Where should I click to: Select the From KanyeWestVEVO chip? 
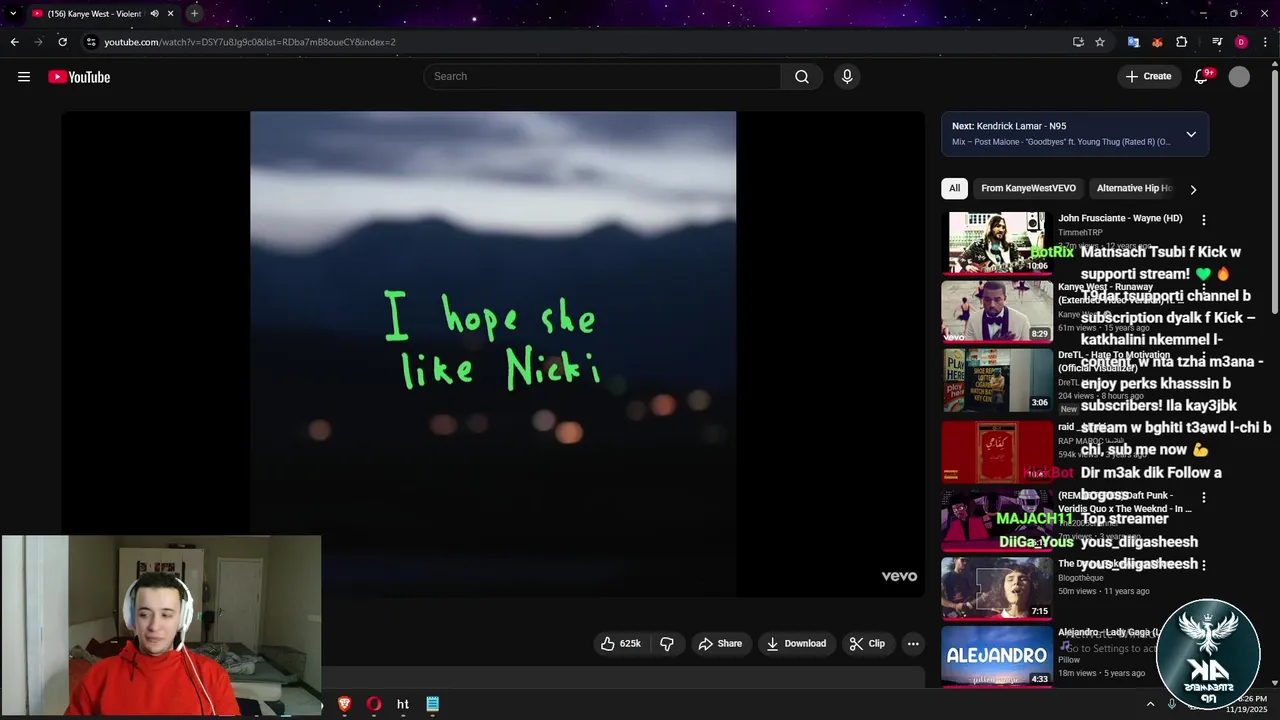(1028, 188)
